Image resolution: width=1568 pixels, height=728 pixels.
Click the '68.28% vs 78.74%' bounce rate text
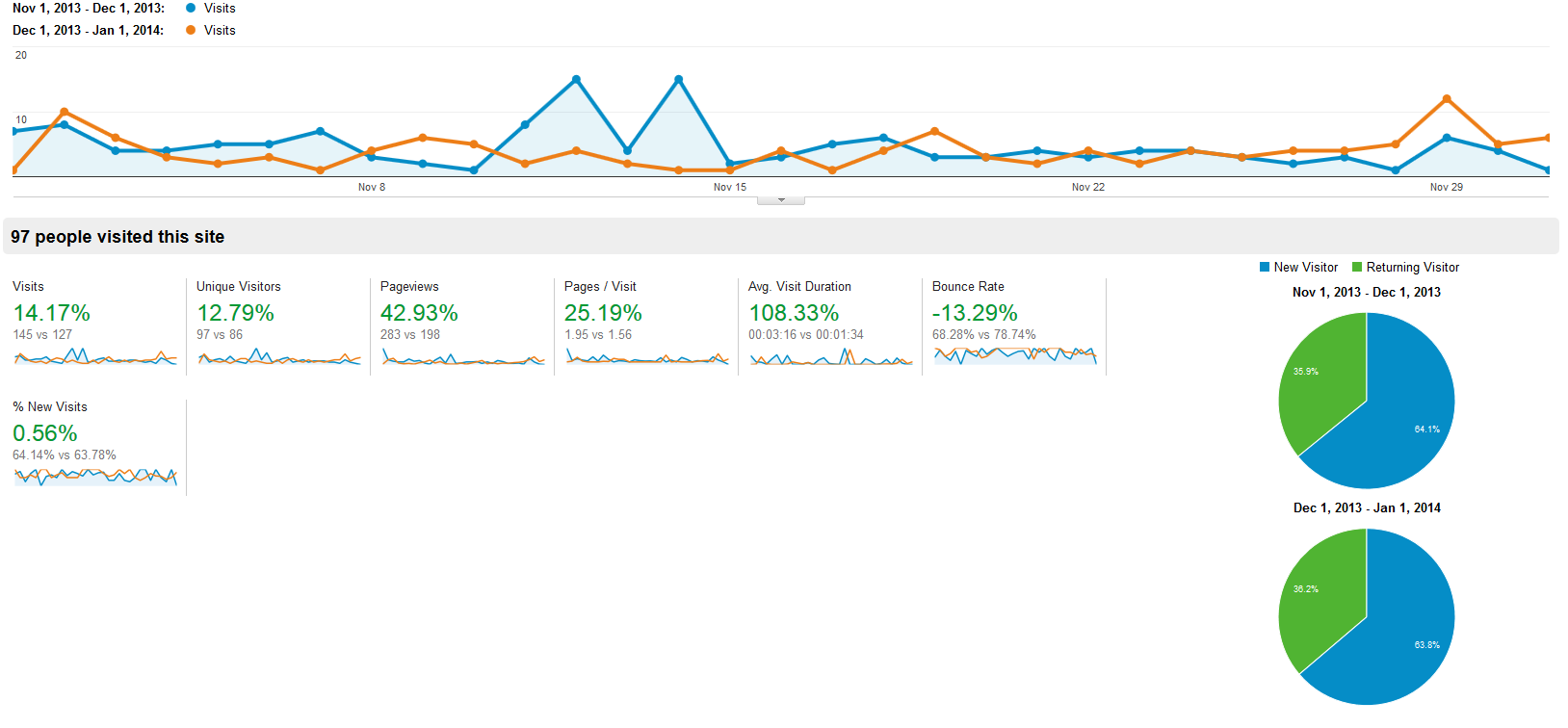click(984, 334)
